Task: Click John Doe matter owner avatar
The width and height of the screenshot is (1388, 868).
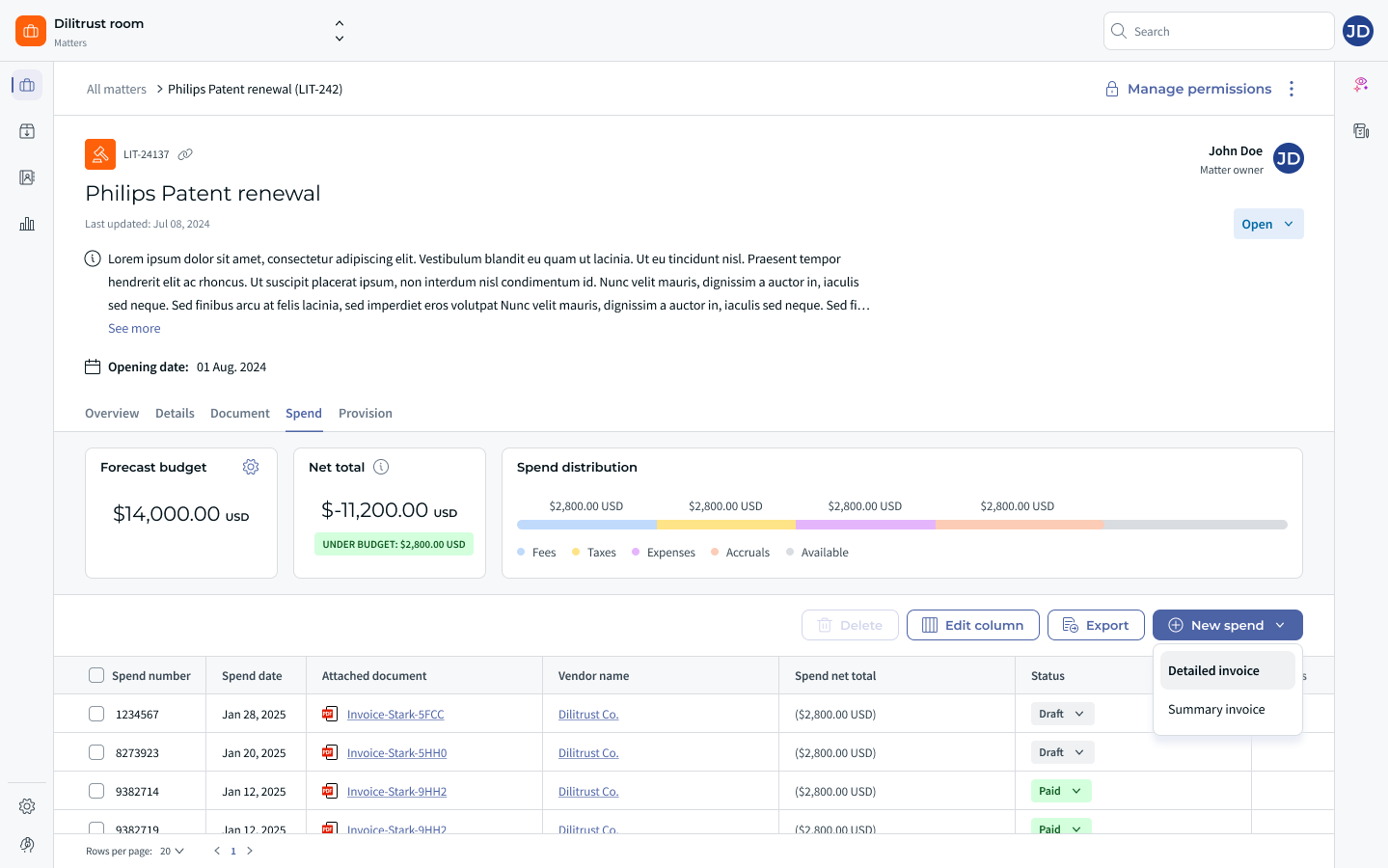Action: [1289, 158]
